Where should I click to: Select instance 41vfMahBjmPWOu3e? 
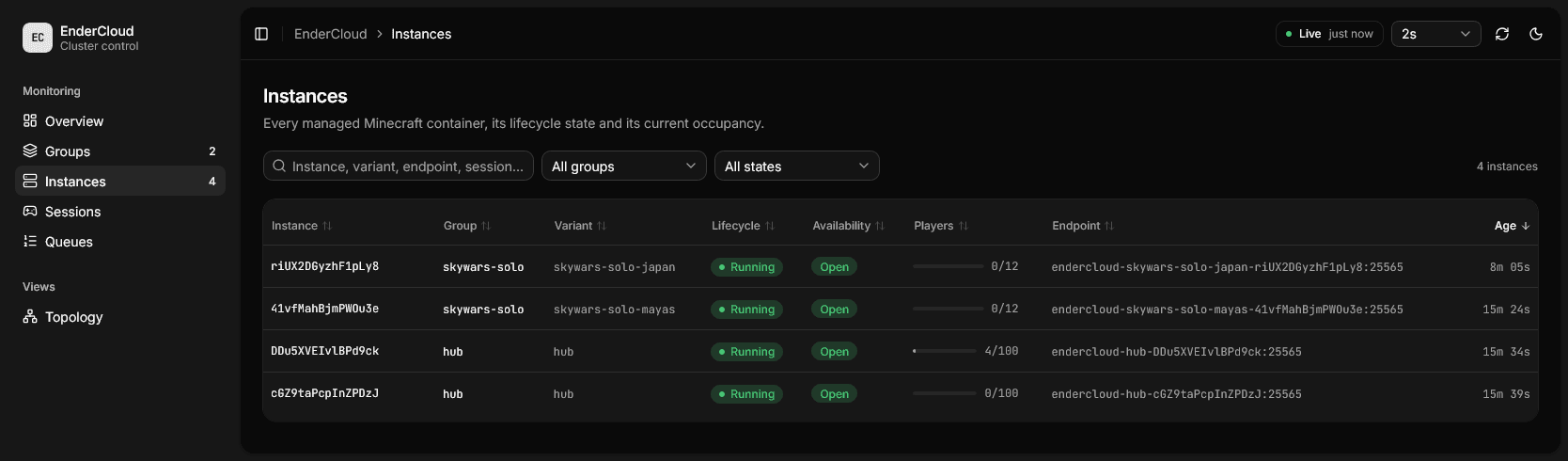pyautogui.click(x=325, y=309)
